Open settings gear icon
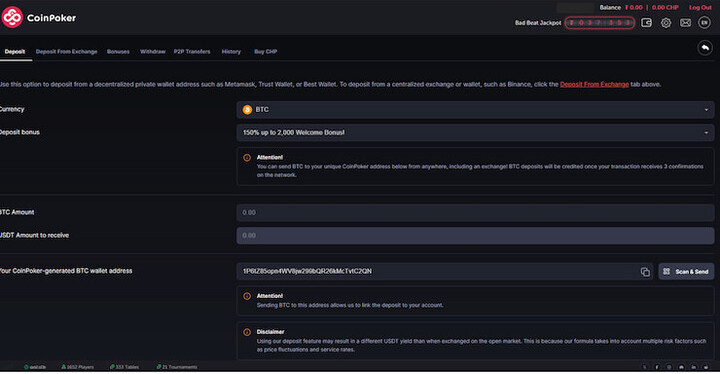720x374 pixels. tap(666, 23)
